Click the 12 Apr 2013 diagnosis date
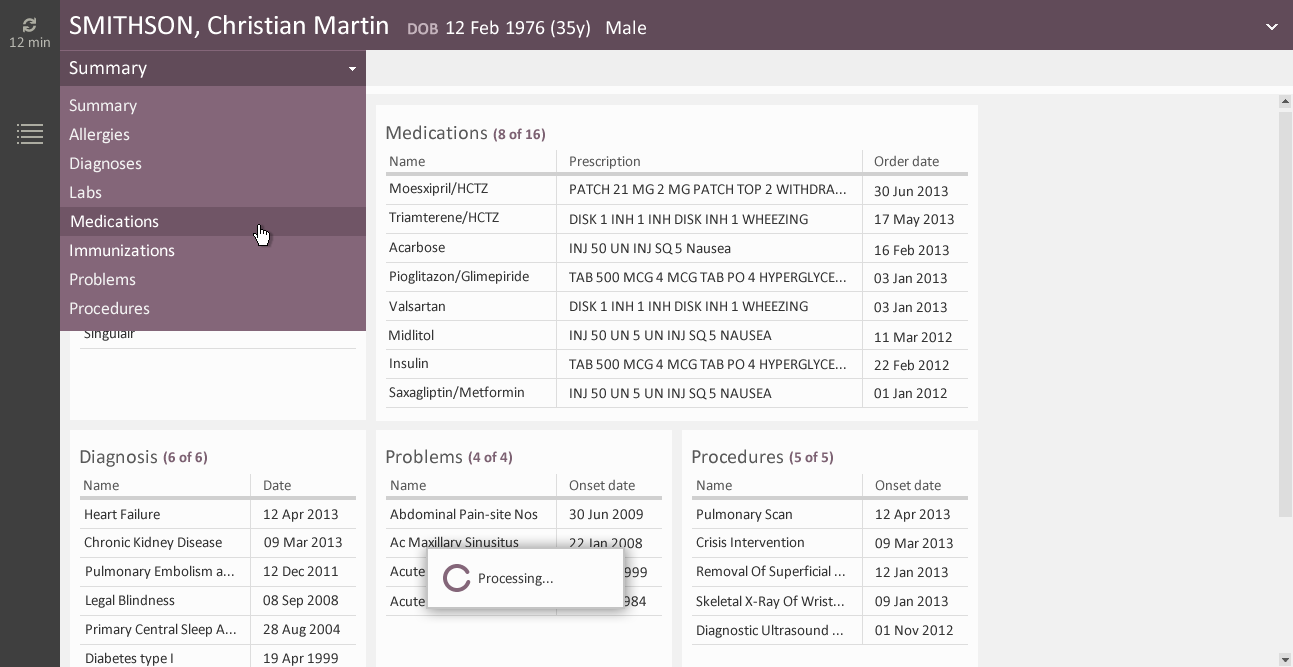Screen dimensions: 1293x667 coord(301,514)
